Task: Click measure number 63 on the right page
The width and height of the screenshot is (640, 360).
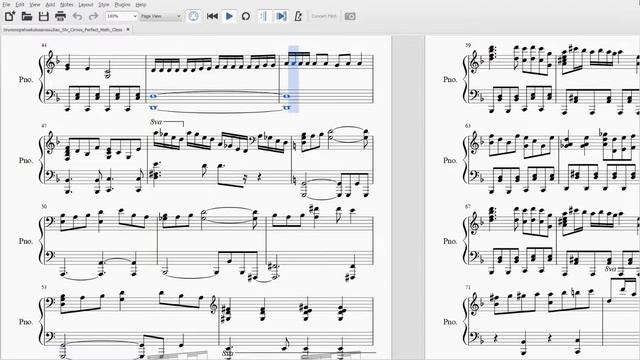Action: [x=468, y=126]
